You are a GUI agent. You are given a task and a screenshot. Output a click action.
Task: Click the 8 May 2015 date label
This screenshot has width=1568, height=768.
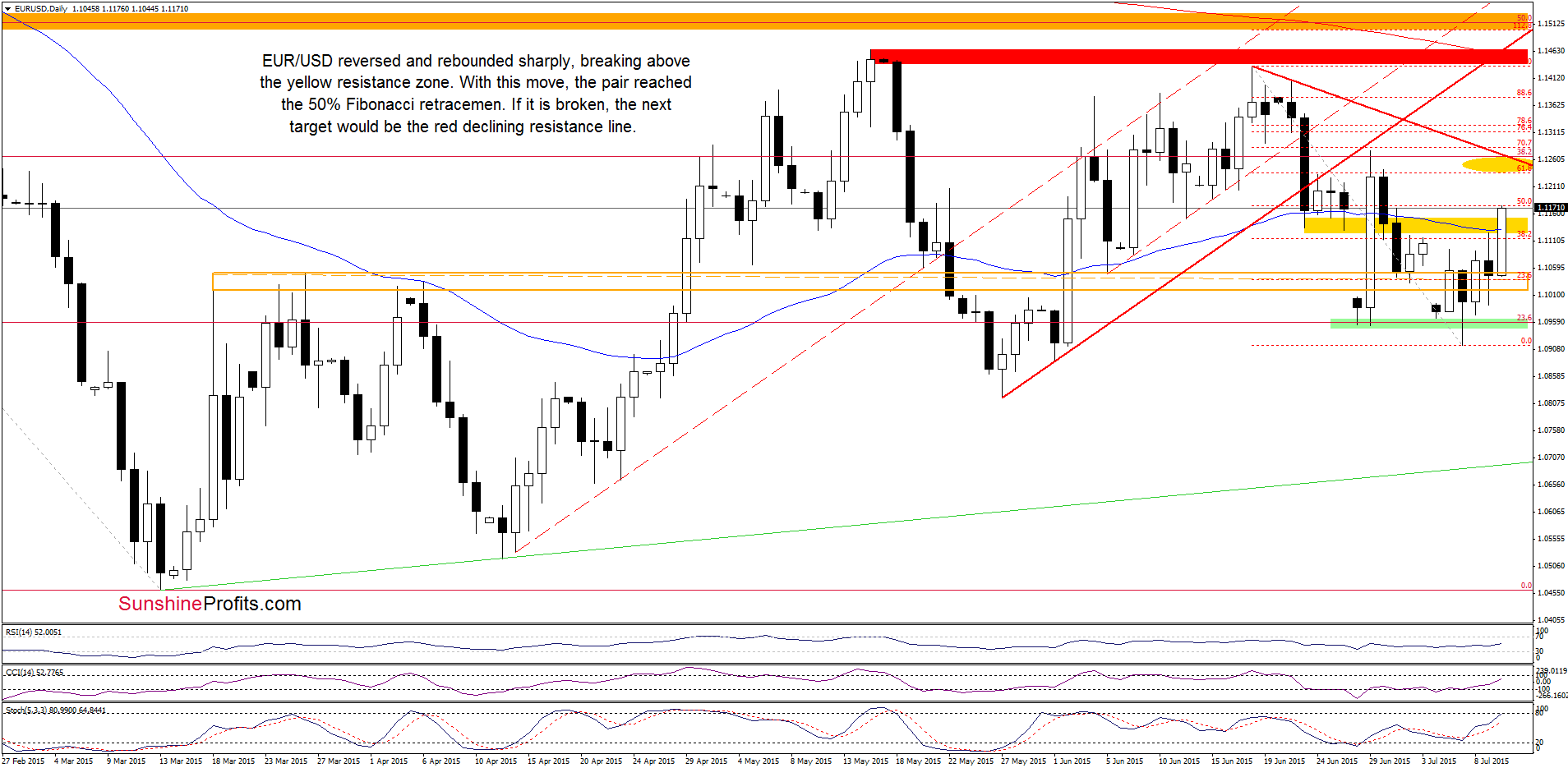point(812,761)
